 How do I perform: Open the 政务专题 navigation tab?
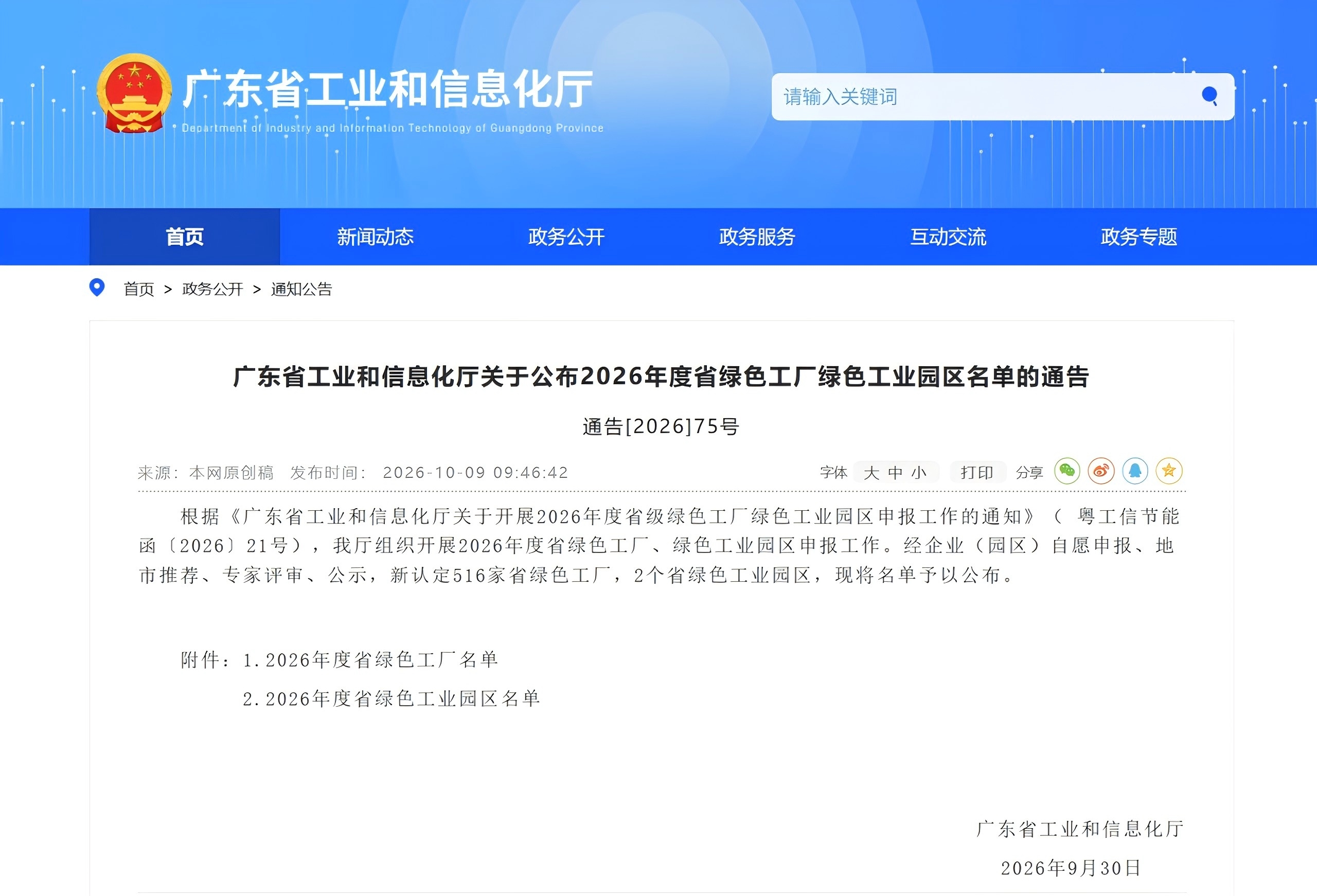click(x=1139, y=237)
